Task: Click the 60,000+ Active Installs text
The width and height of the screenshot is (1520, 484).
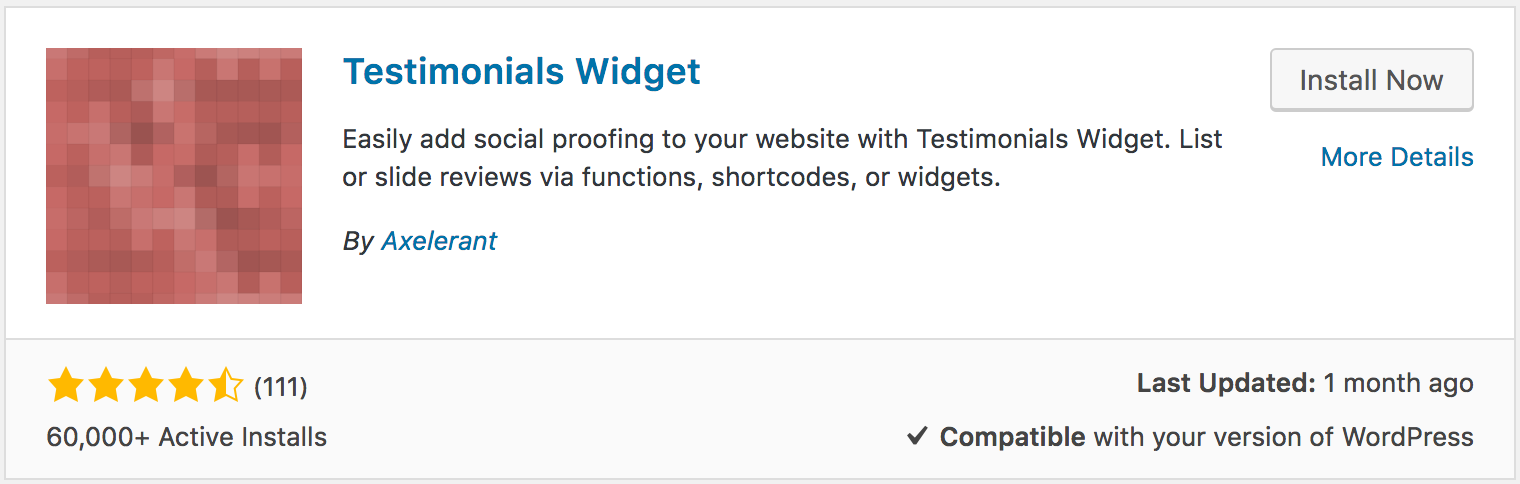Action: tap(187, 437)
